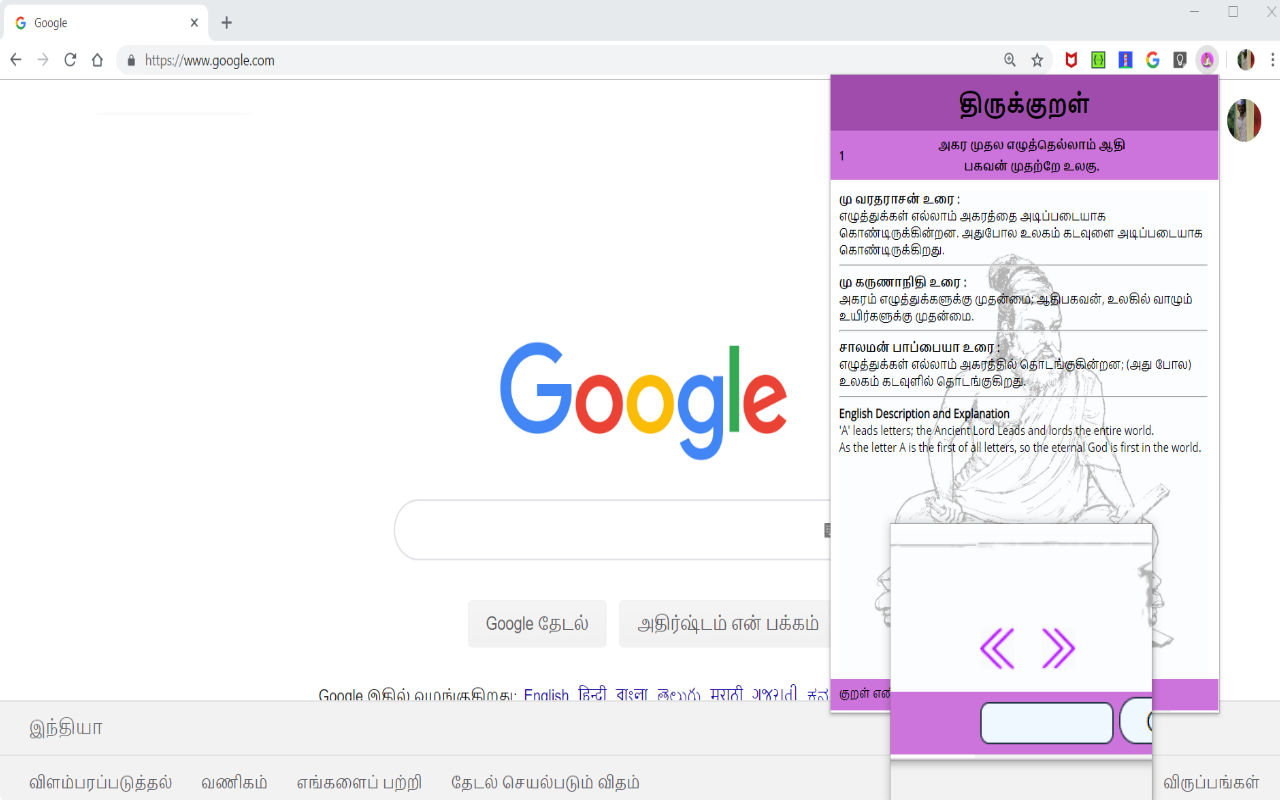Click the 'மு கருணாநிதி உரை :' heading
This screenshot has width=1280, height=800.
coord(903,282)
